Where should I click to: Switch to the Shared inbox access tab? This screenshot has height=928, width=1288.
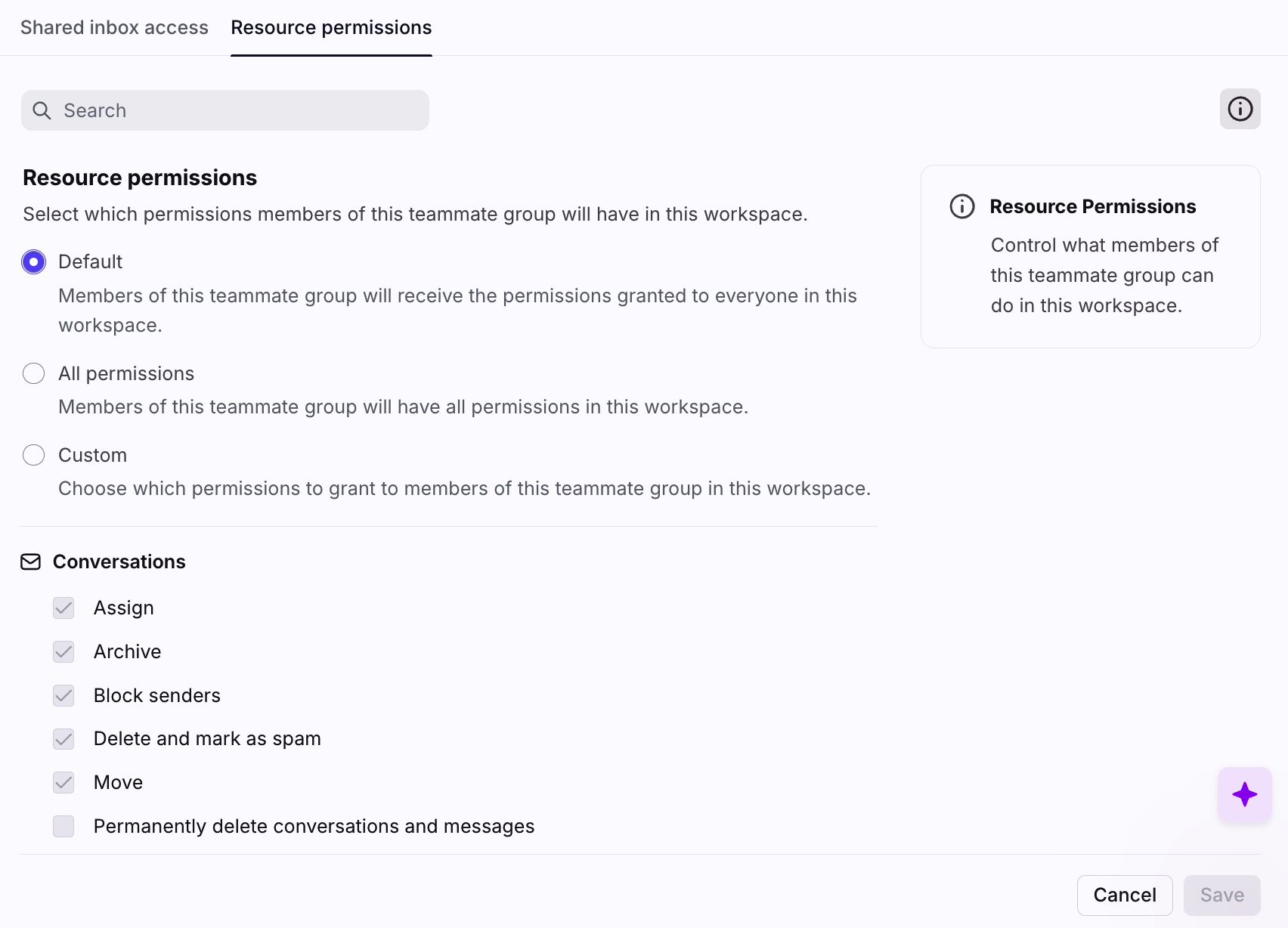[x=114, y=28]
